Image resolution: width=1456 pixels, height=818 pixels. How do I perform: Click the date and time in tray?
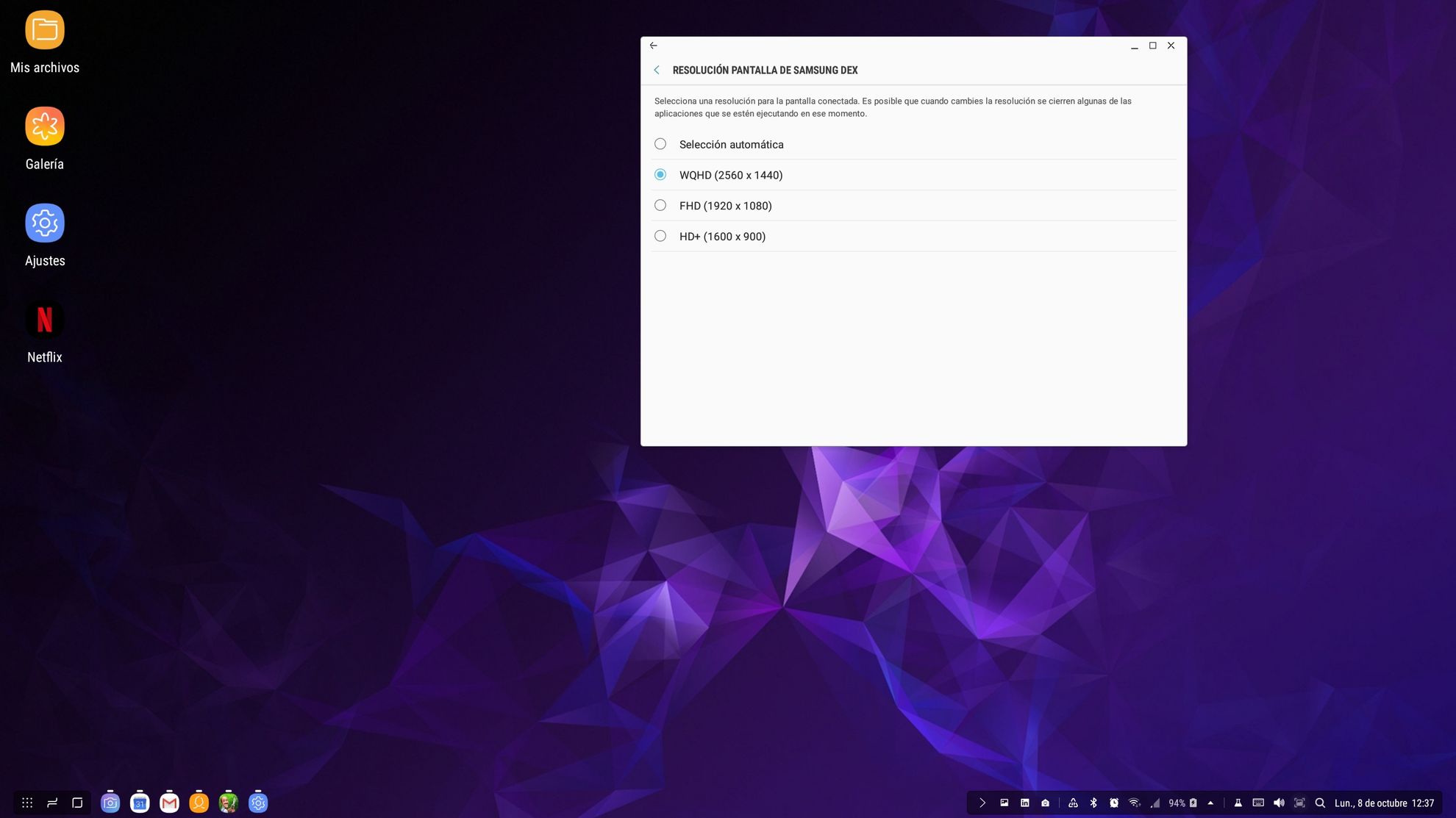click(x=1384, y=803)
